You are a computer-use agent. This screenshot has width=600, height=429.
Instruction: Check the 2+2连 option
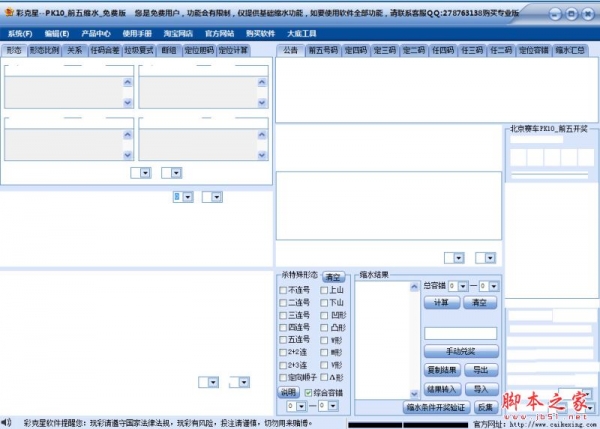pyautogui.click(x=283, y=352)
